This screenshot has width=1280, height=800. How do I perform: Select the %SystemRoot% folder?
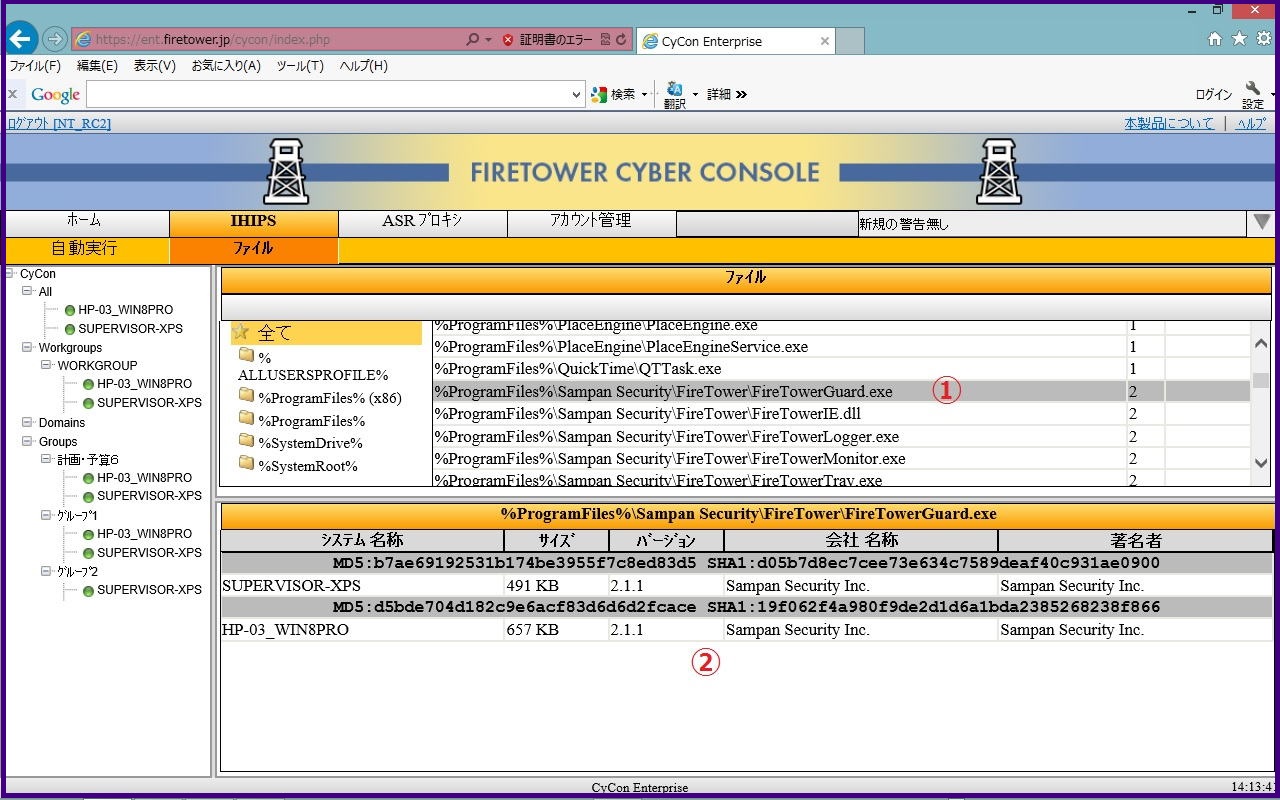(x=298, y=466)
